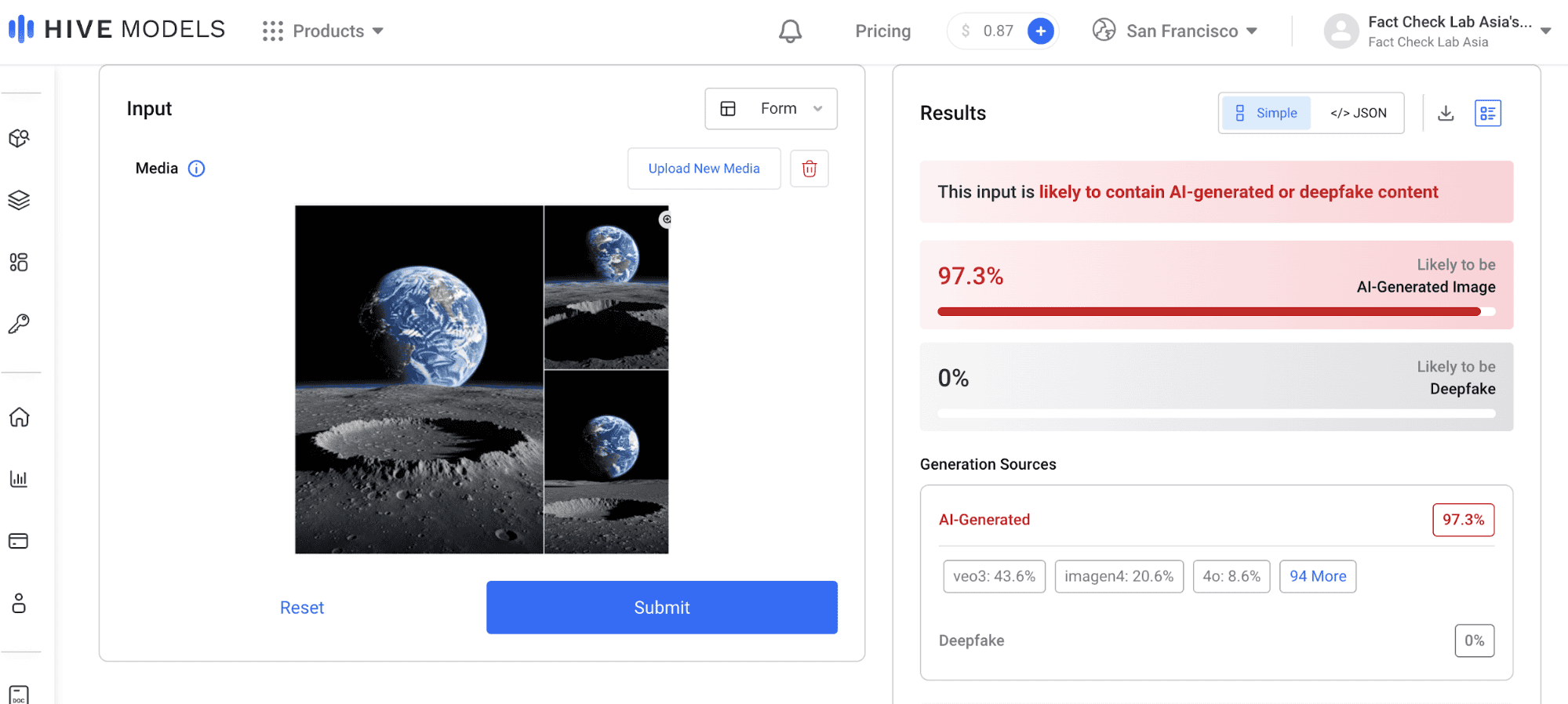This screenshot has height=704, width=1568.
Task: Open the Products dropdown menu
Action: pyautogui.click(x=323, y=31)
